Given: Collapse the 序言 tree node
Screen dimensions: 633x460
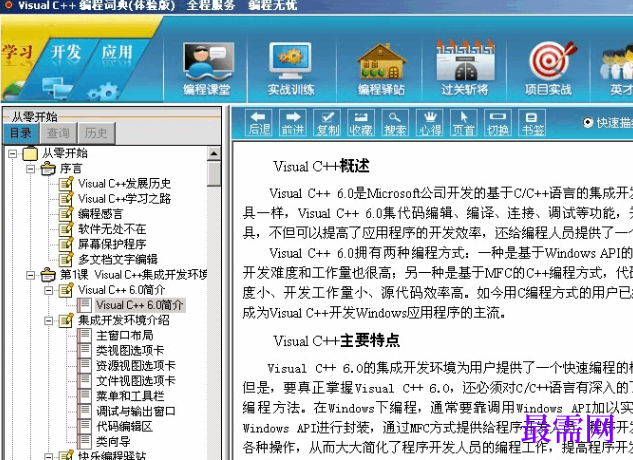Looking at the screenshot, I should (30, 168).
